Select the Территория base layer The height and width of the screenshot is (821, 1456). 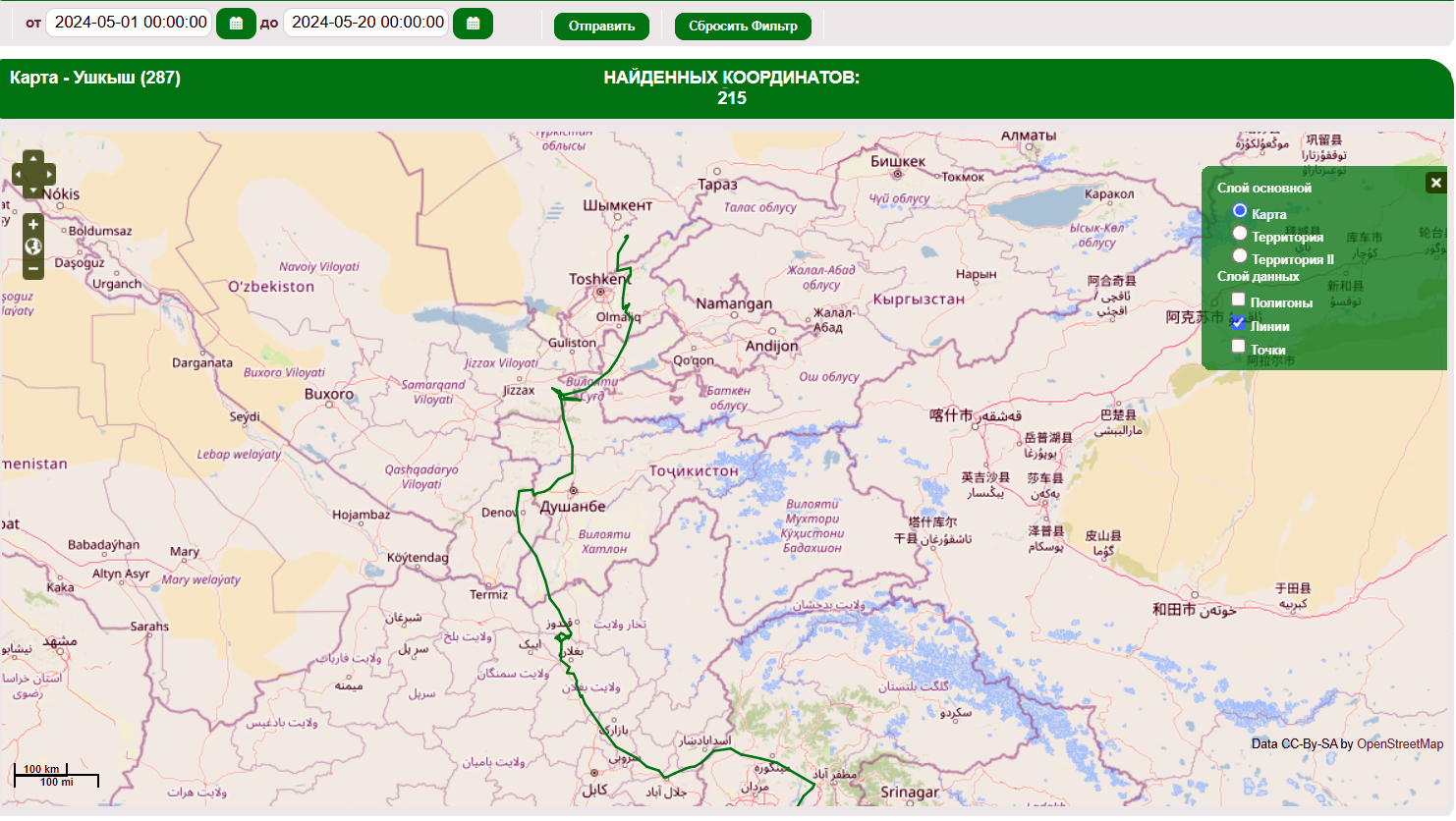[x=1240, y=233]
